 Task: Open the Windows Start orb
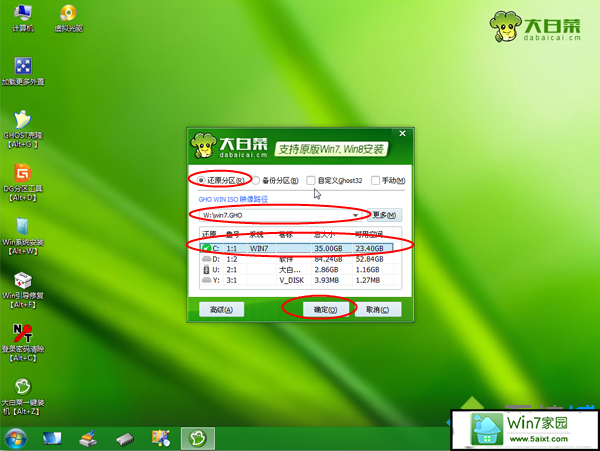click(16, 438)
